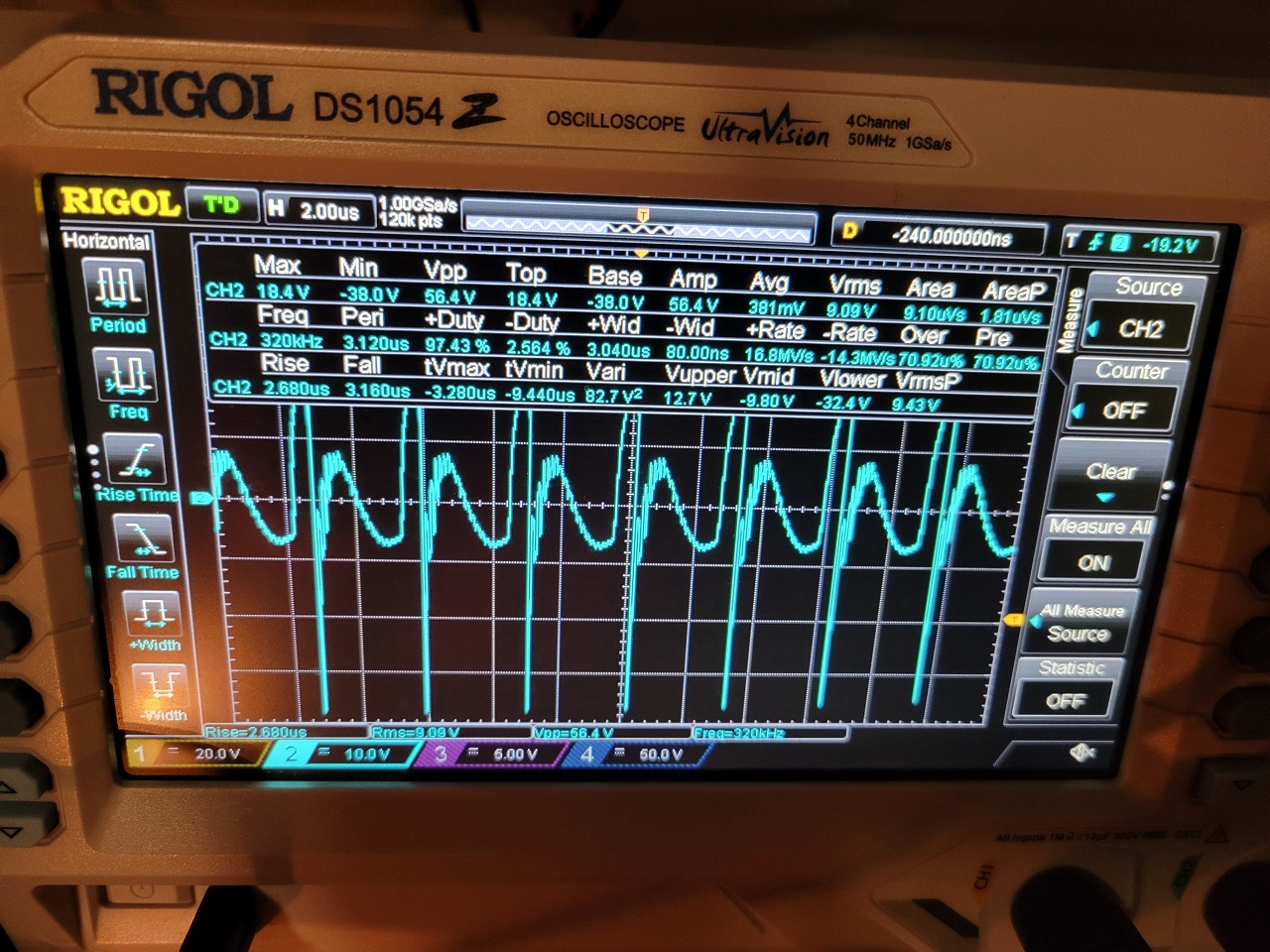Toggle channel 3 label at 5.00 V

coord(494,754)
